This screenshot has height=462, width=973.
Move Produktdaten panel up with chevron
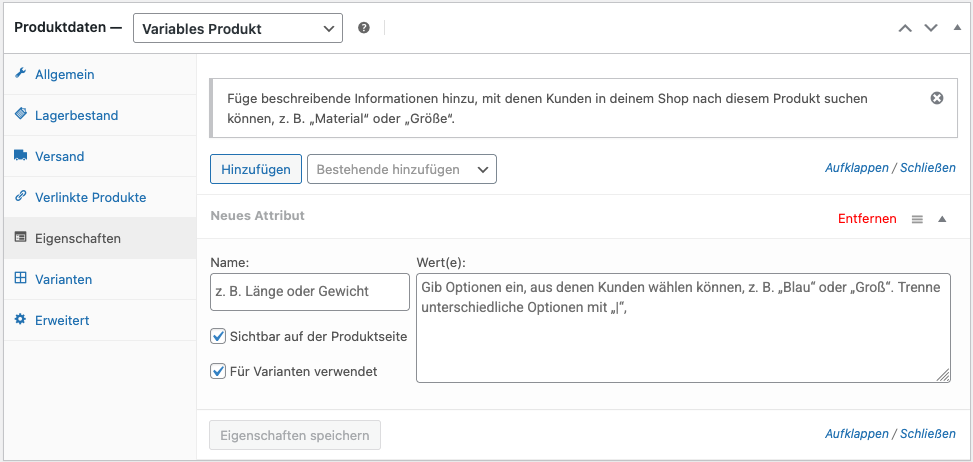[905, 28]
